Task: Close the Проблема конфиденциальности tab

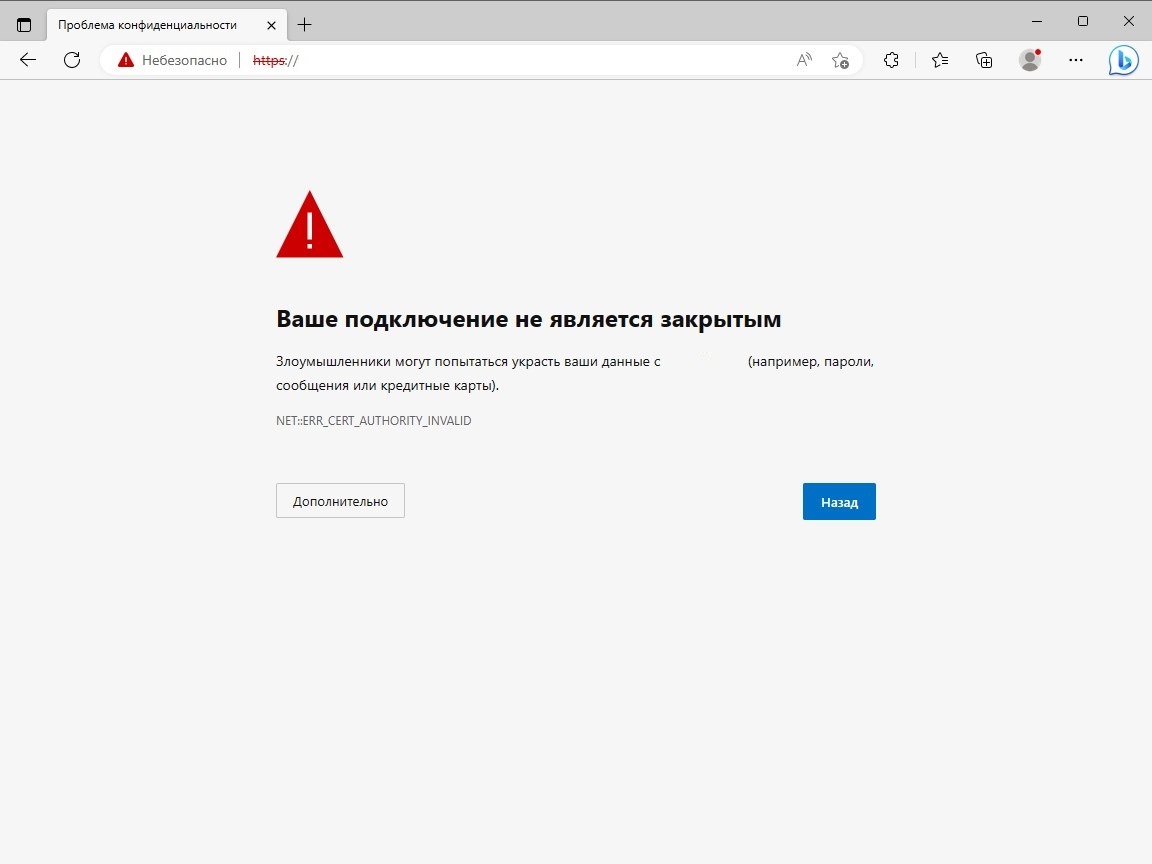Action: click(x=271, y=25)
